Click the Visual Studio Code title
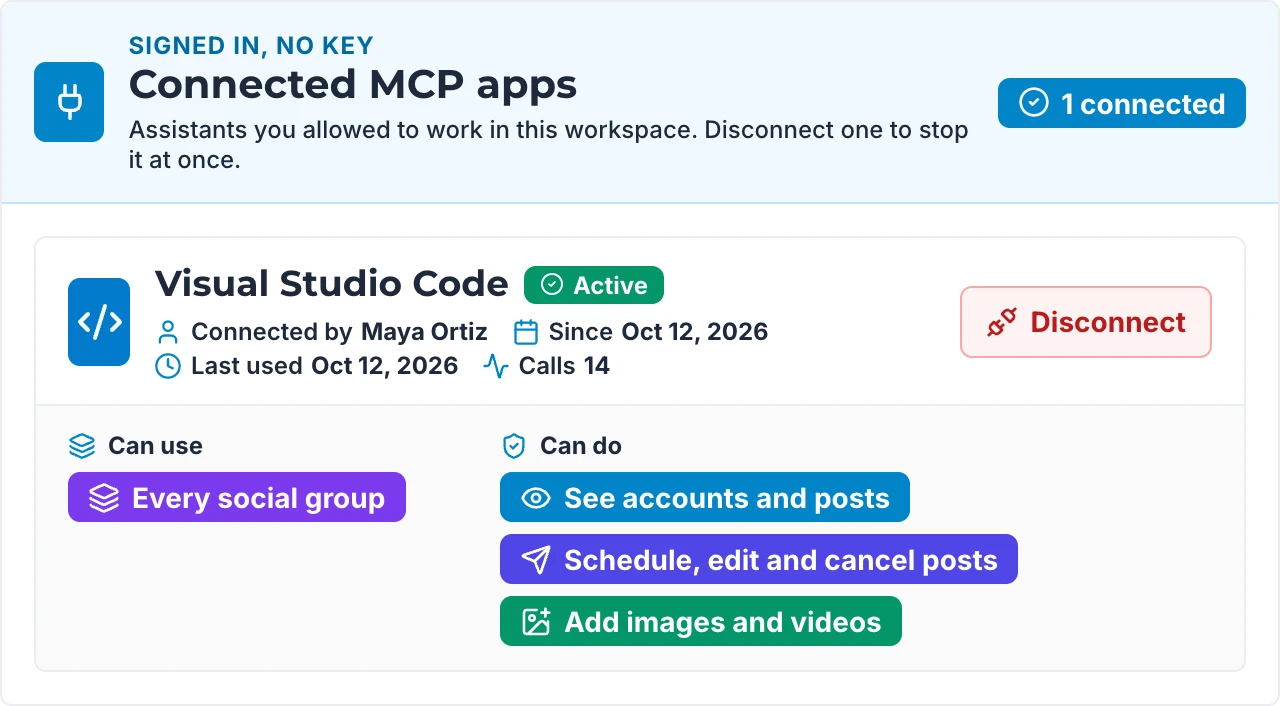This screenshot has width=1280, height=706. [332, 284]
